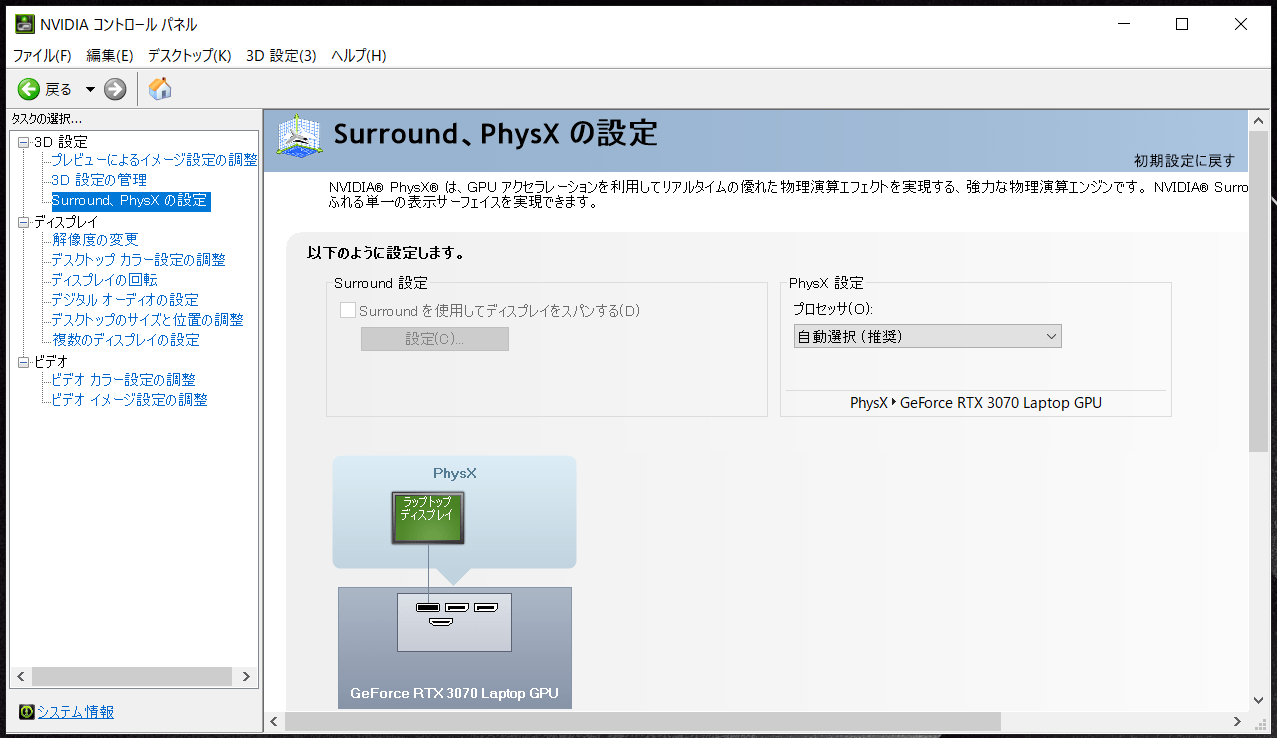Screen dimensions: 1277x738
Task: Open 編集(E) menu
Action: click(110, 56)
